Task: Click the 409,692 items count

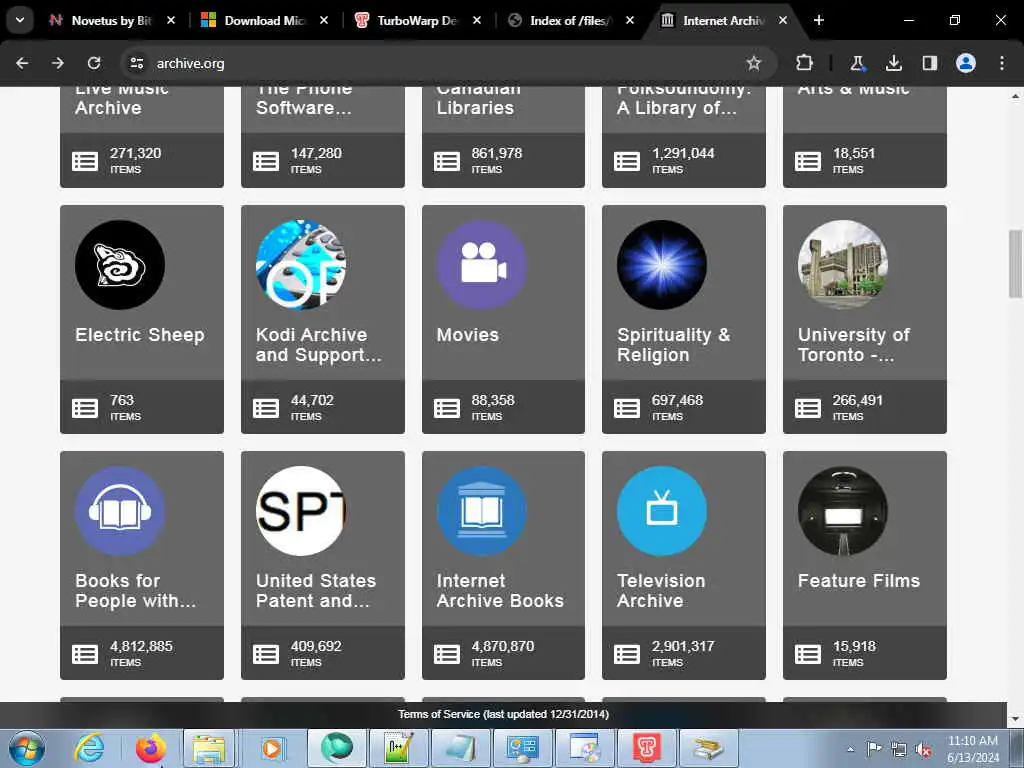Action: (316, 653)
